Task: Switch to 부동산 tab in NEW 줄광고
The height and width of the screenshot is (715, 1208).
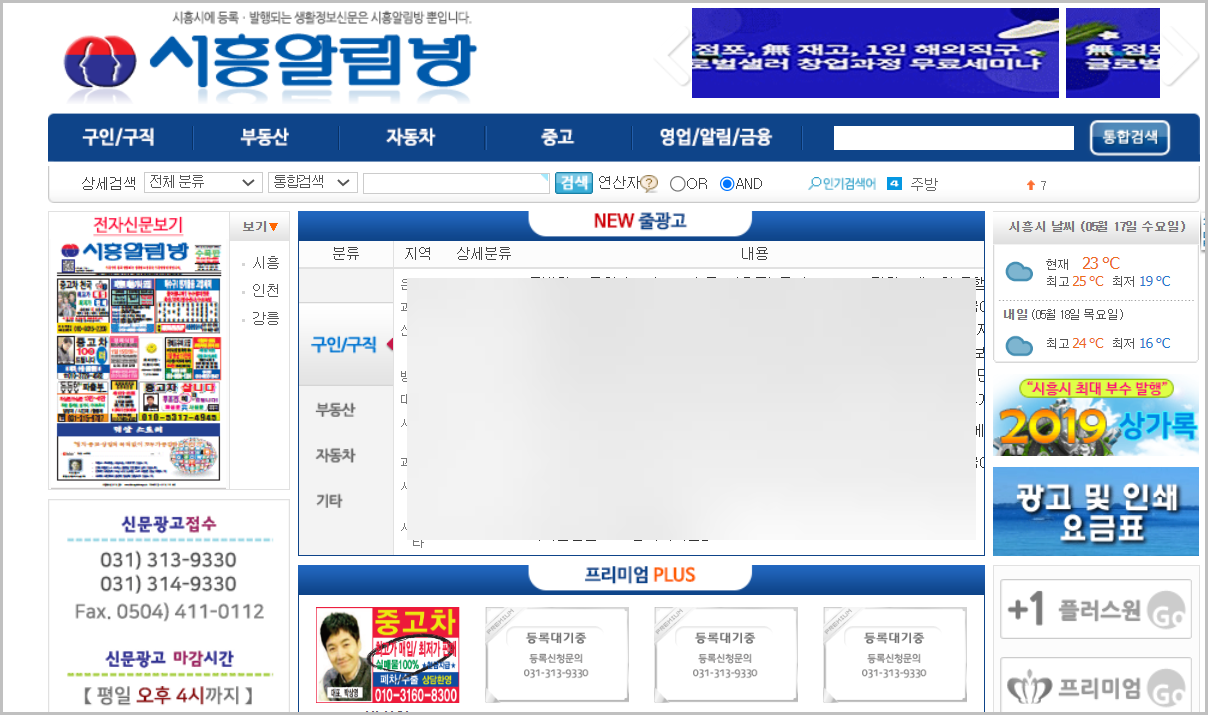Action: tap(336, 410)
